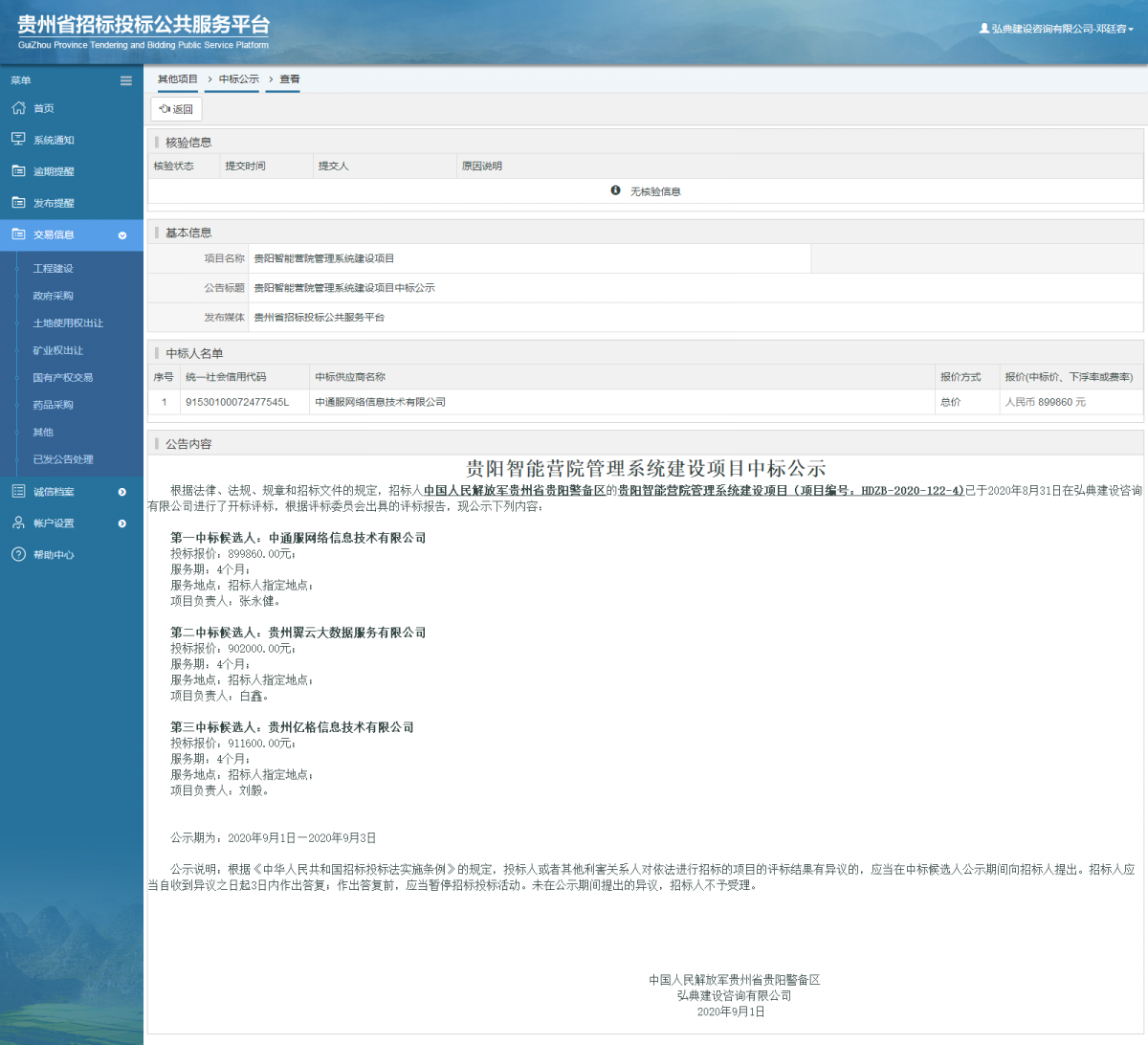The height and width of the screenshot is (1045, 1148).
Task: Collapse the 交易信息 chevron arrow
Action: coord(122,235)
